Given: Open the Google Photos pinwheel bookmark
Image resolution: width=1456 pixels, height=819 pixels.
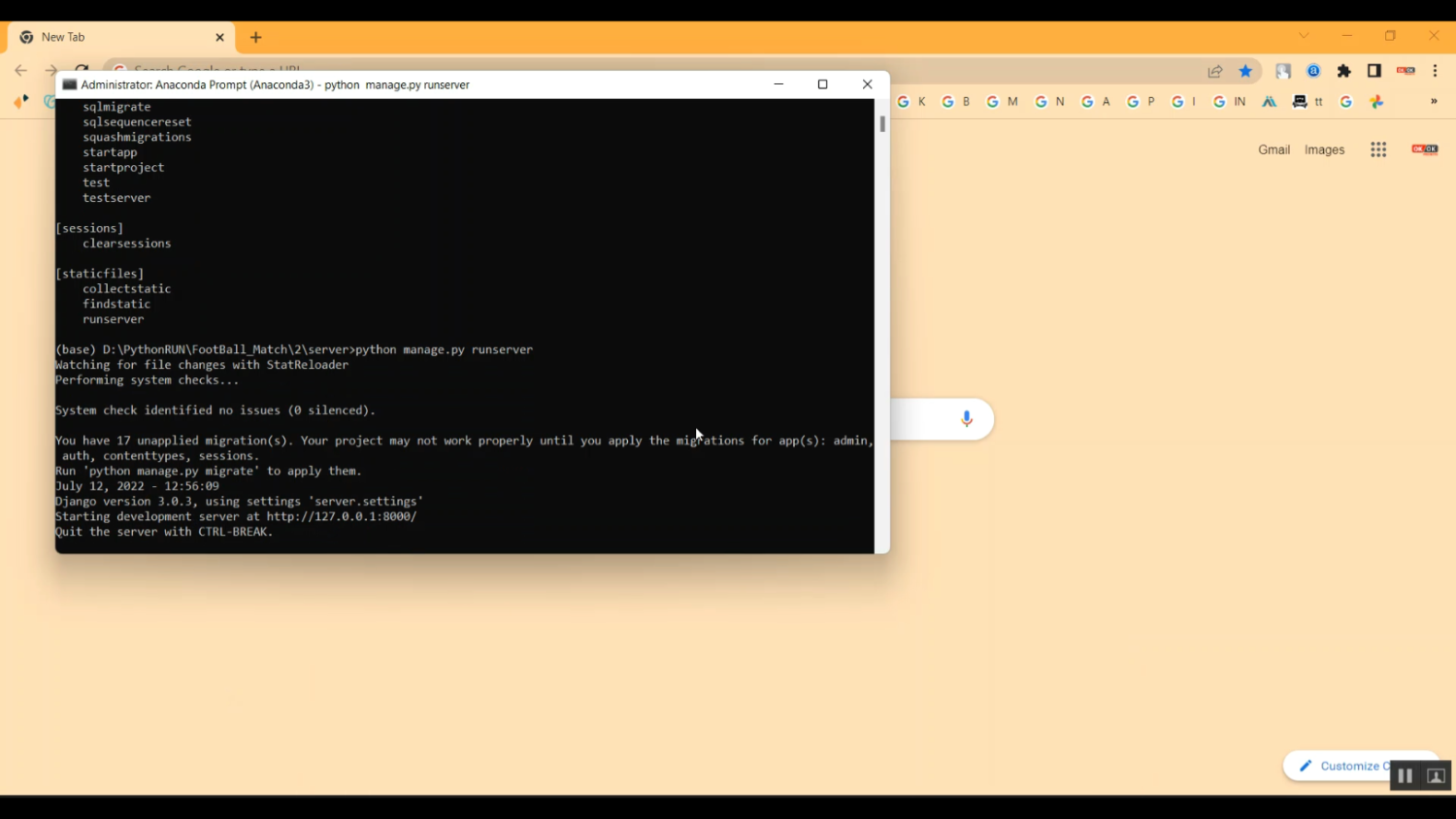Looking at the screenshot, I should click(x=1376, y=102).
